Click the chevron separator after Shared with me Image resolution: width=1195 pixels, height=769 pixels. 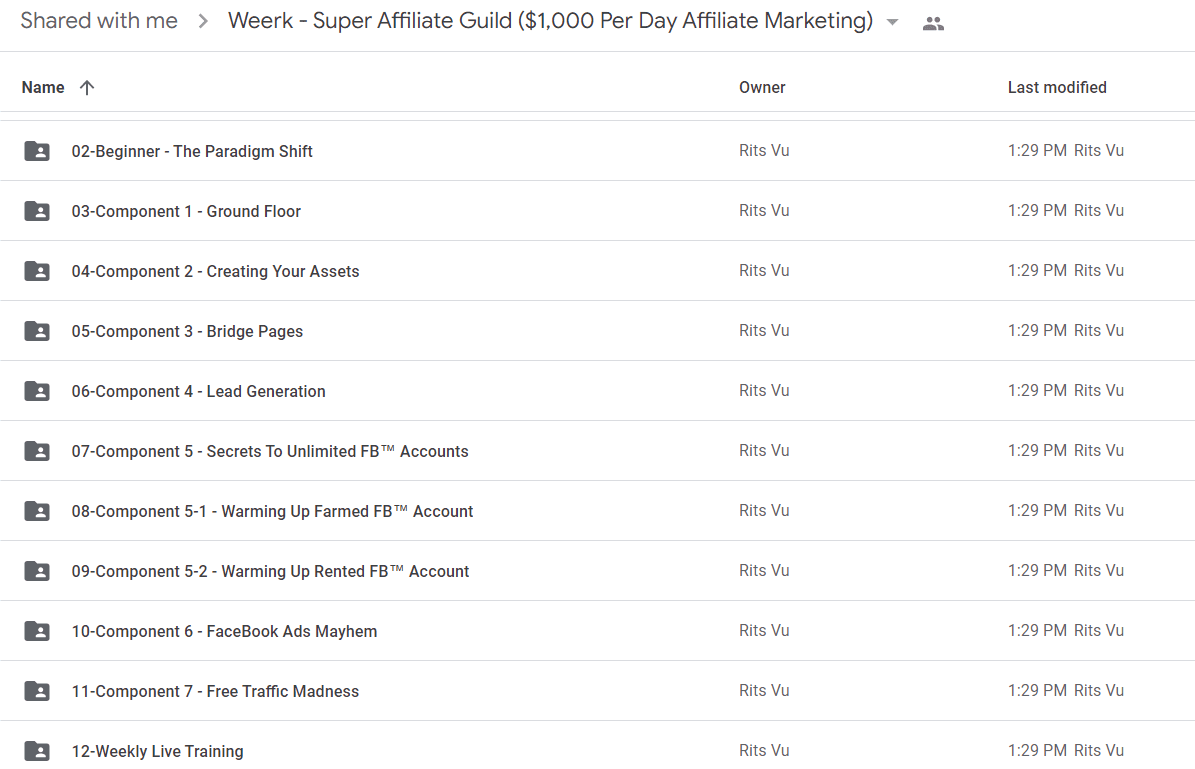(203, 21)
